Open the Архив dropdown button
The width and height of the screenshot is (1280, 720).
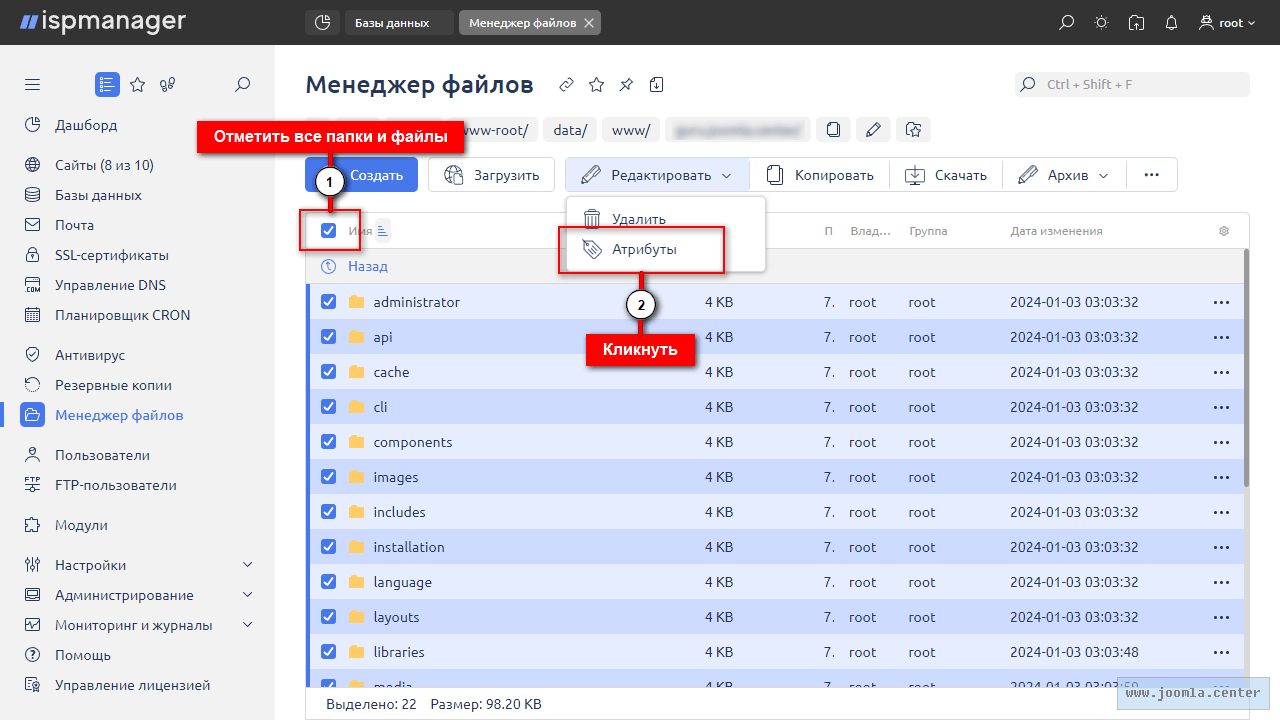click(1063, 175)
